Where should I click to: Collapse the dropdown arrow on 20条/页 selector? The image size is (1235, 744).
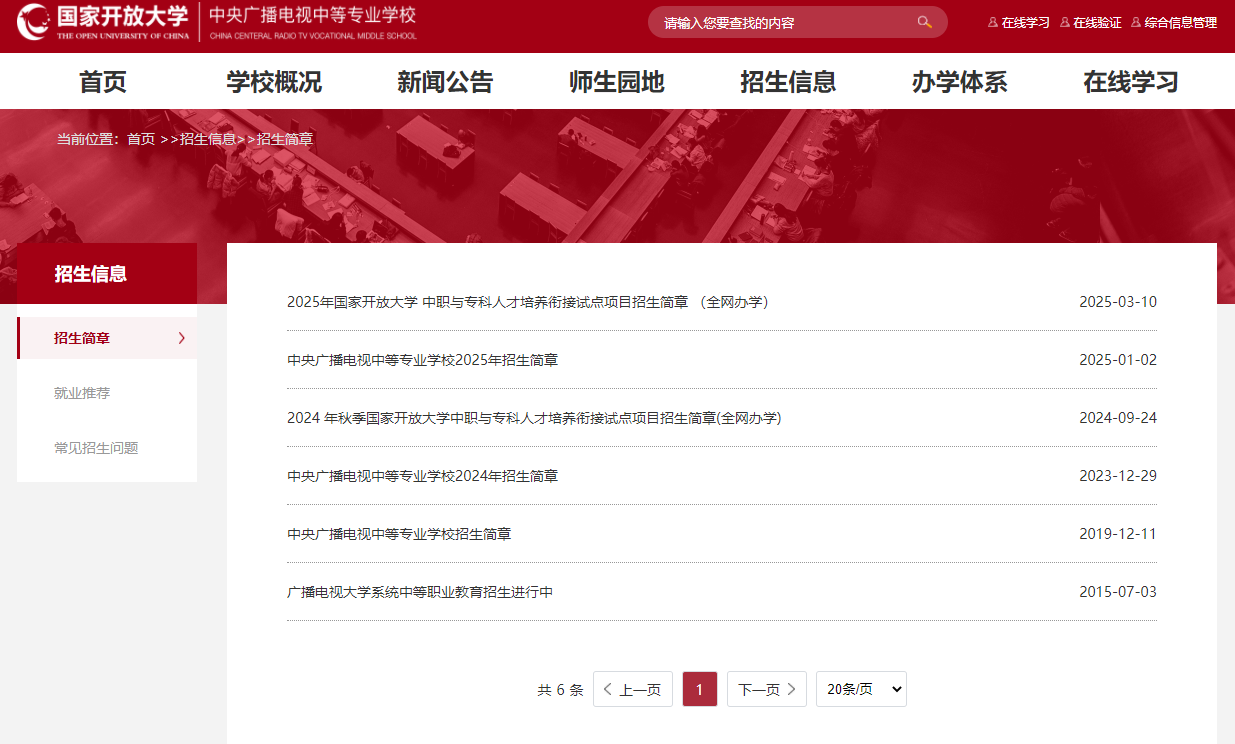click(896, 689)
